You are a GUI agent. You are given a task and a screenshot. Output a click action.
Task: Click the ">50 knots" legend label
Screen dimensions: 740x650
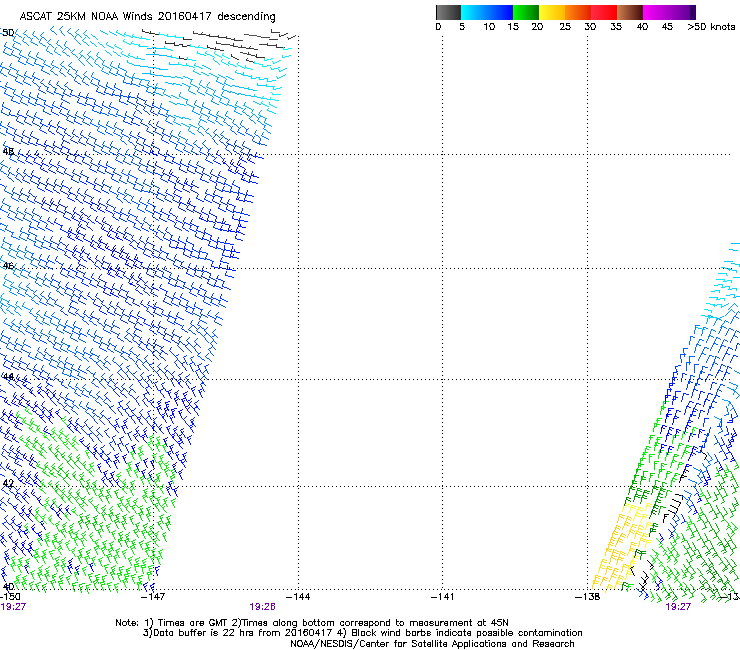[x=711, y=27]
